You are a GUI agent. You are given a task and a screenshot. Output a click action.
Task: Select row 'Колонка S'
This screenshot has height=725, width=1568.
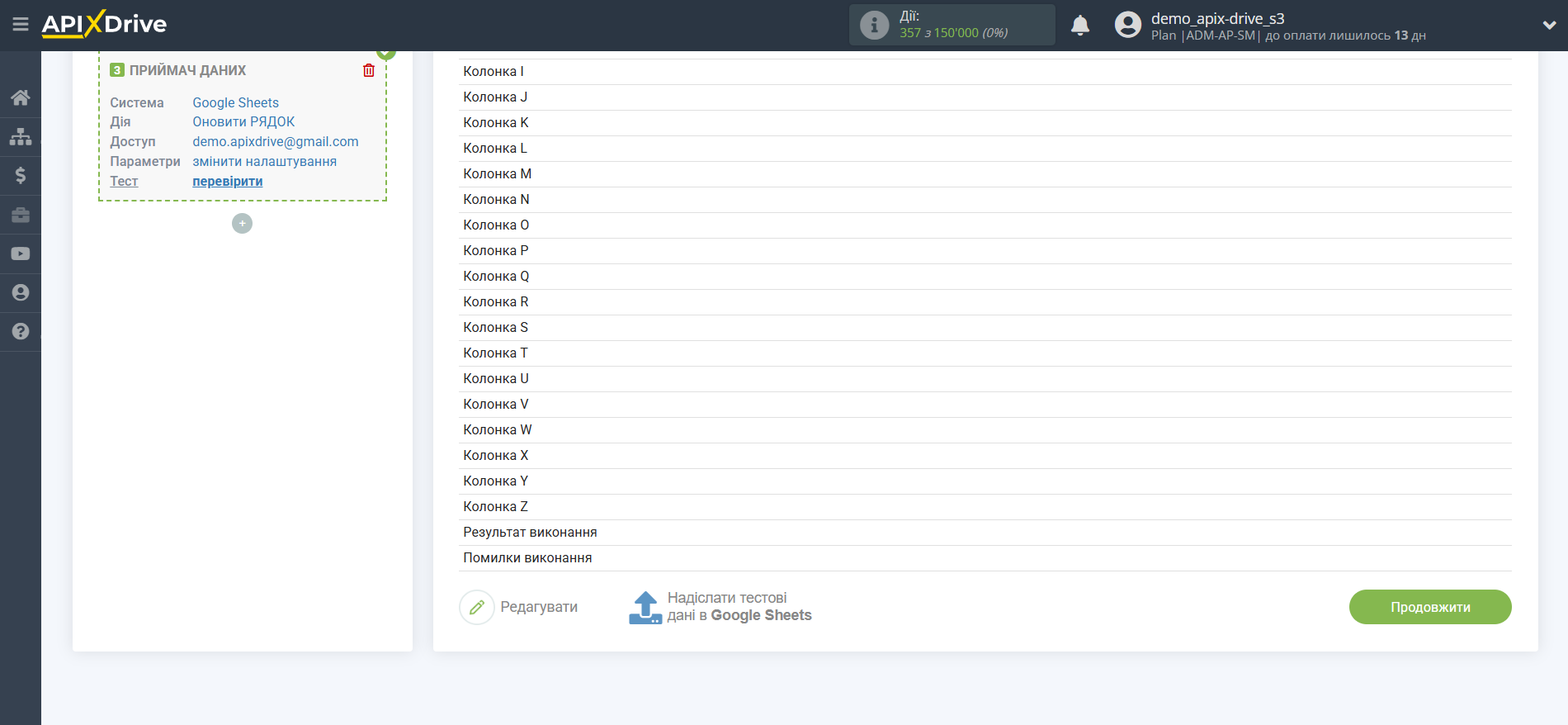(x=985, y=328)
